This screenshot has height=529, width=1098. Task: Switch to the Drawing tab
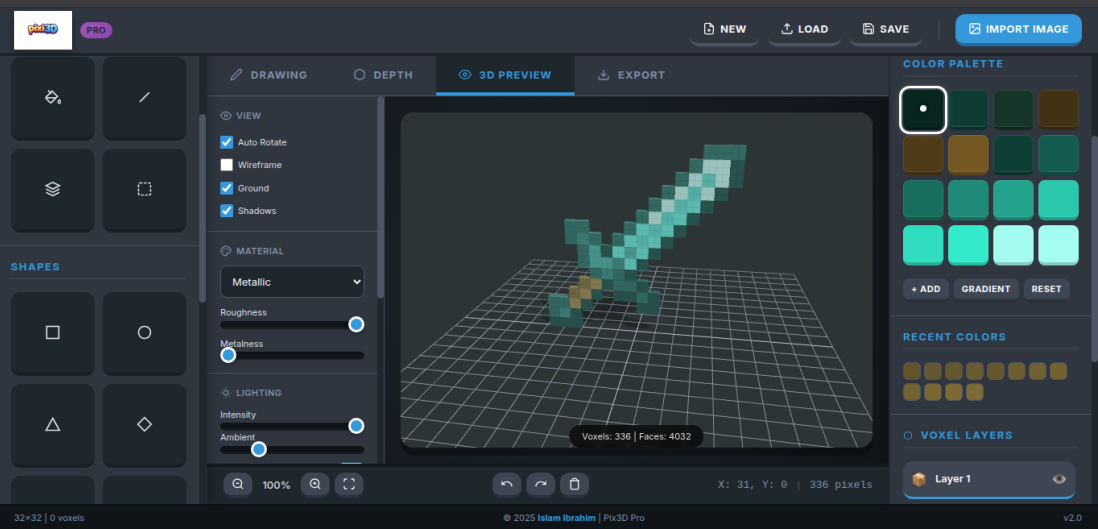tap(269, 75)
